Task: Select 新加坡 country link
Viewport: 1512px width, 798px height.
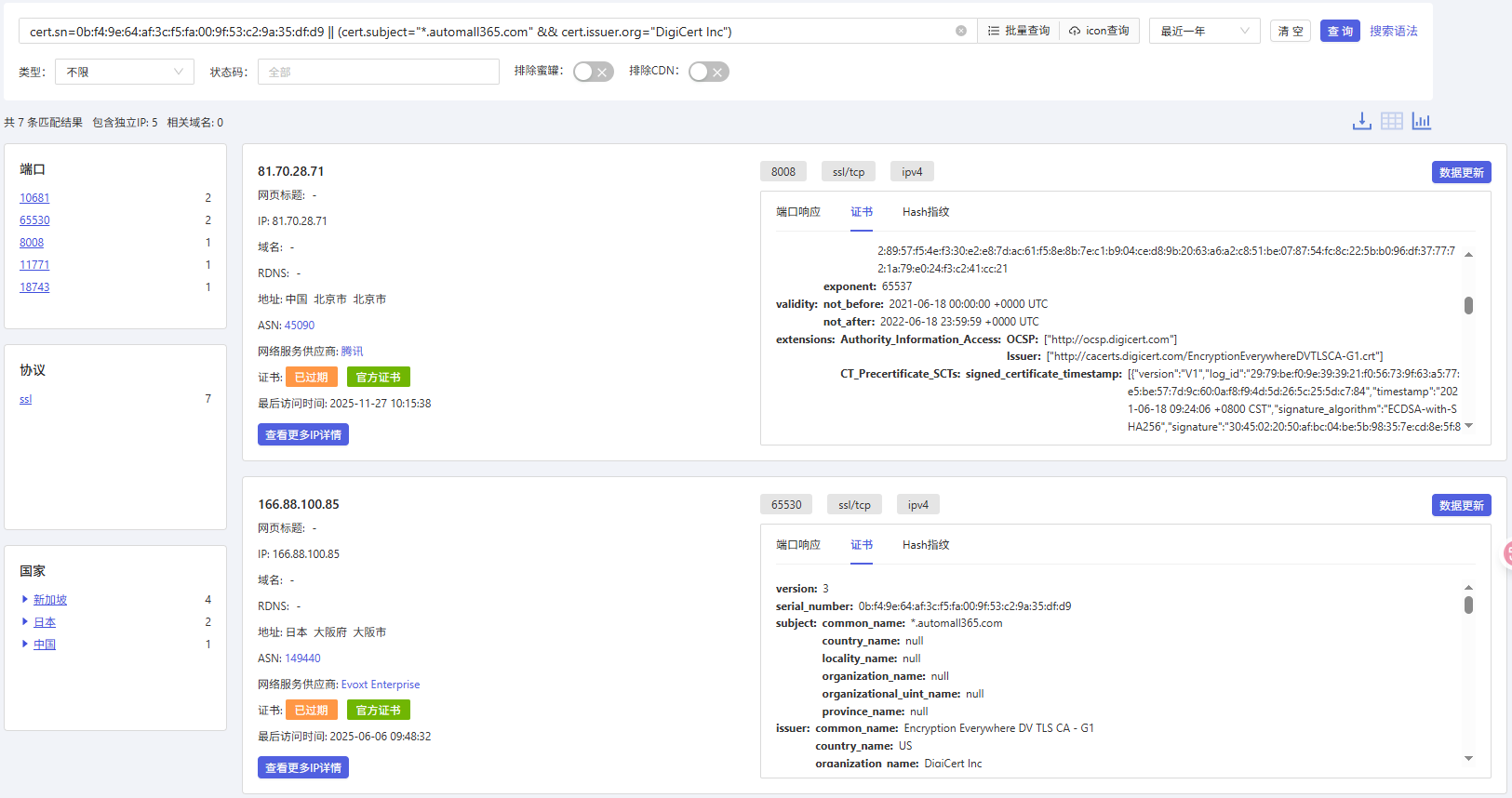Action: coord(50,600)
